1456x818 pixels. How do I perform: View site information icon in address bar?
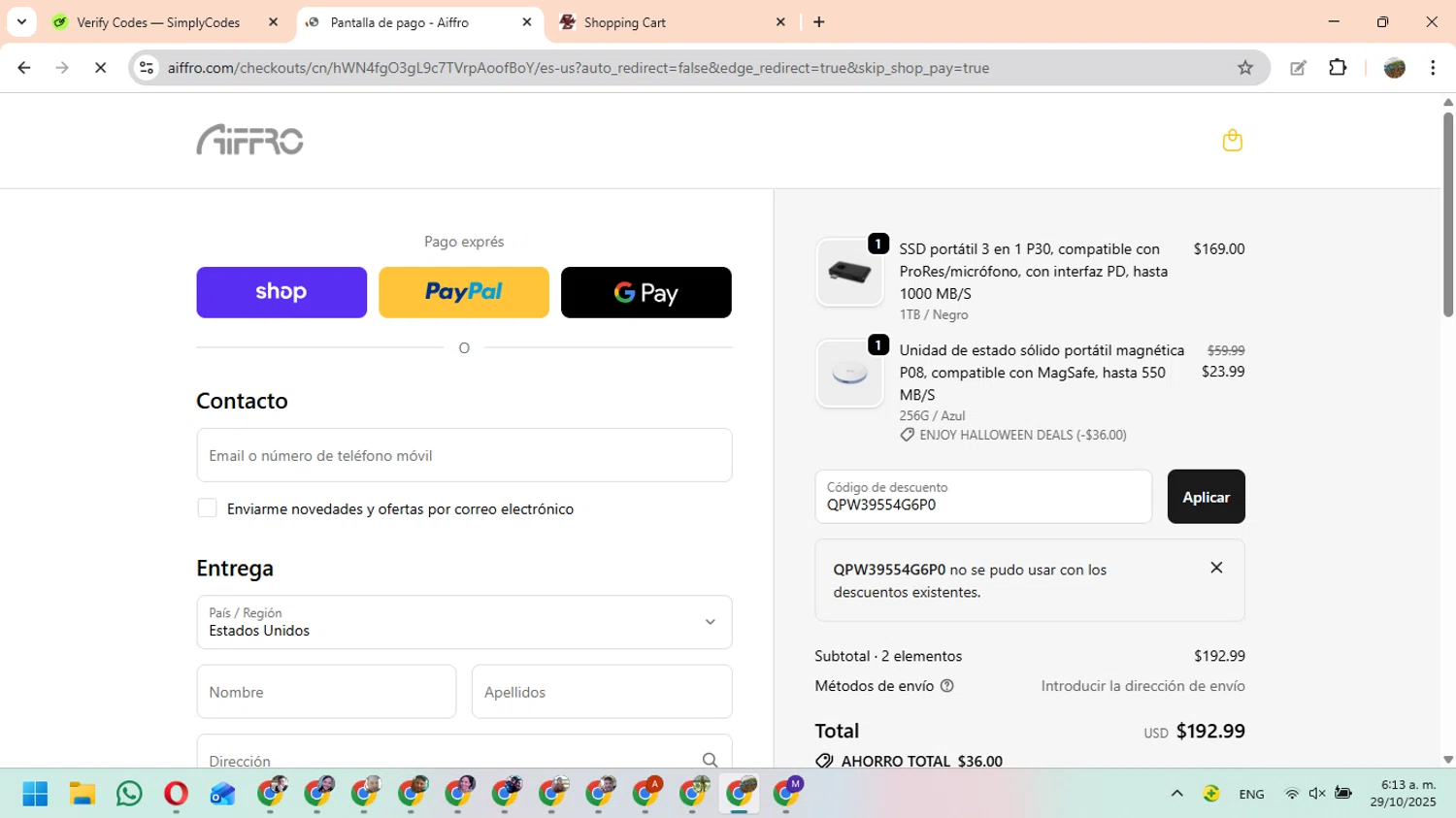click(147, 68)
